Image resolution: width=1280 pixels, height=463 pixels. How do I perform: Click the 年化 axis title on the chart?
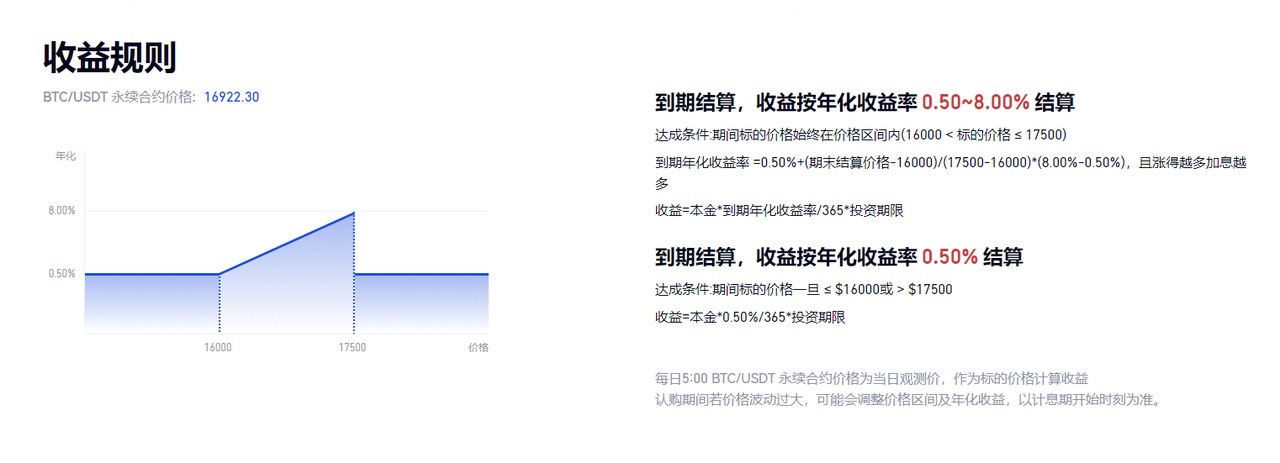pyautogui.click(x=65, y=156)
